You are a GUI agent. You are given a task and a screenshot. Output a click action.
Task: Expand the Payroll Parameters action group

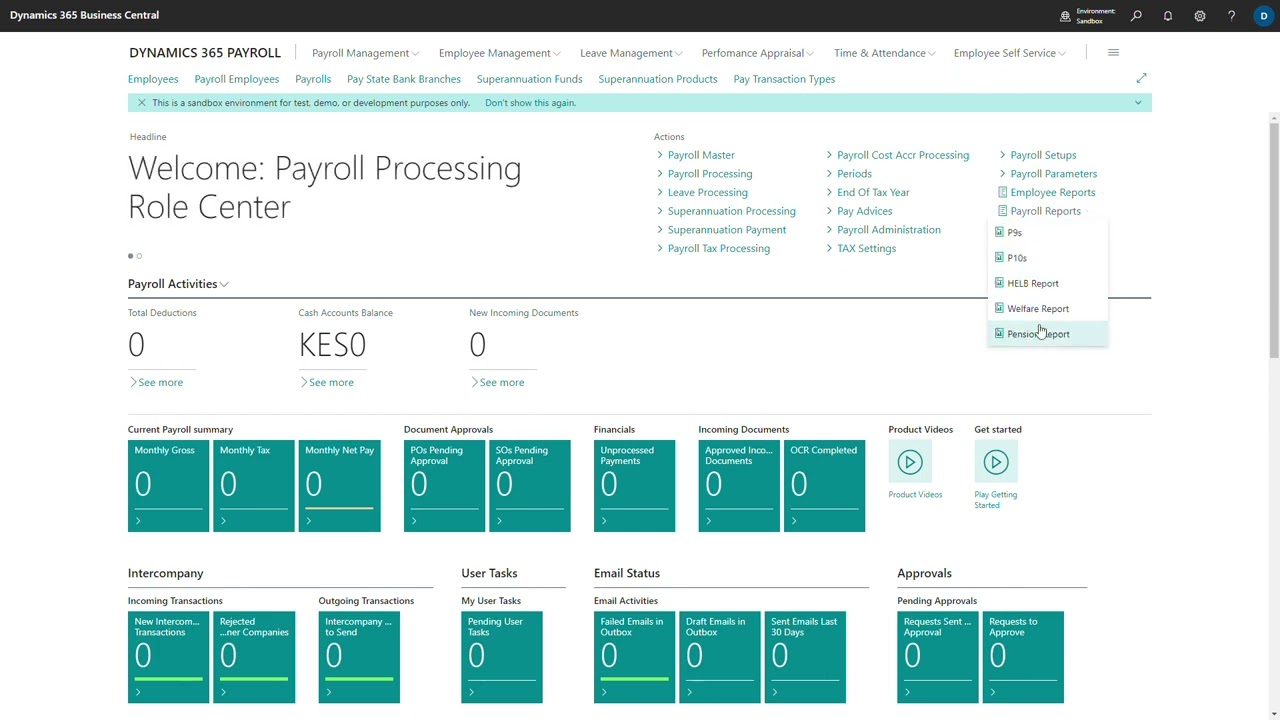tap(1048, 174)
